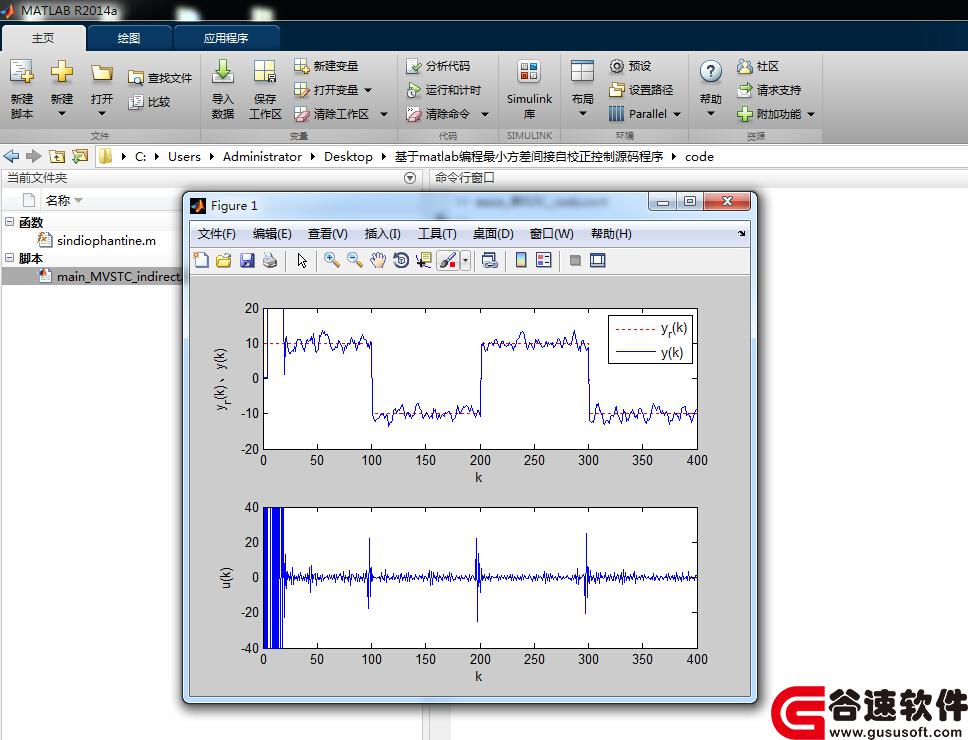This screenshot has width=968, height=740.
Task: Toggle the Rotate 3D tool
Action: click(401, 260)
